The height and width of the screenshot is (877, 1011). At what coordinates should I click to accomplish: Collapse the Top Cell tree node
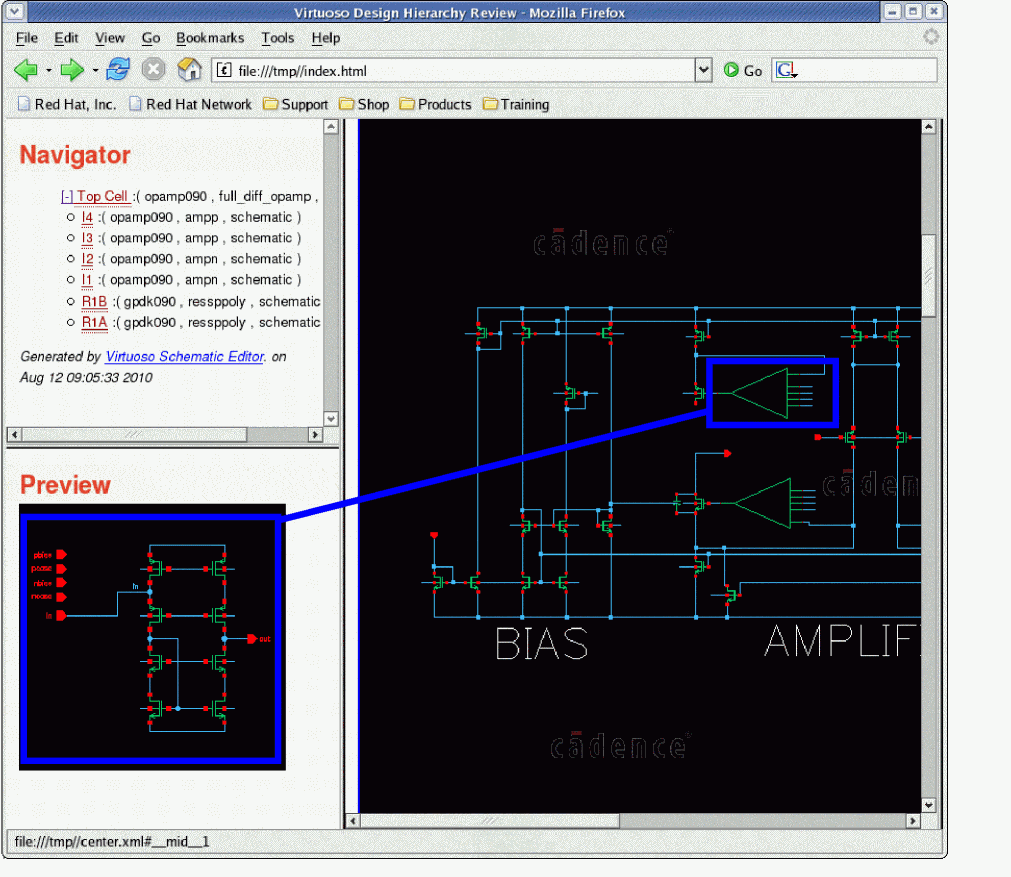67,197
